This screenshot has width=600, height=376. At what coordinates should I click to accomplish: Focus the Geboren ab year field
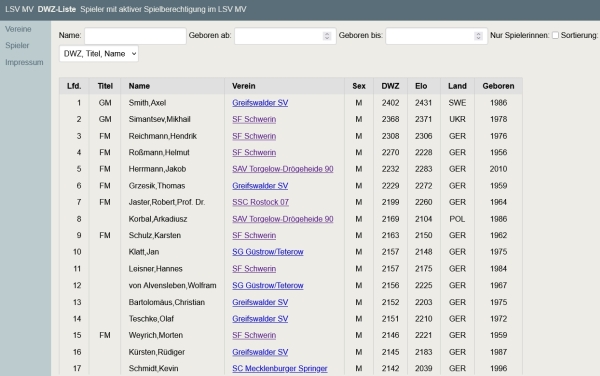285,36
